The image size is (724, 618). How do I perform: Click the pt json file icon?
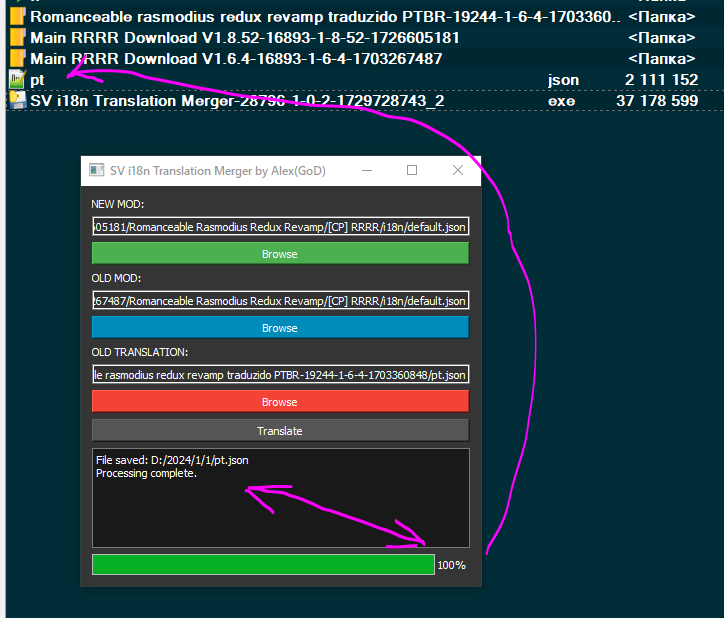[x=16, y=80]
